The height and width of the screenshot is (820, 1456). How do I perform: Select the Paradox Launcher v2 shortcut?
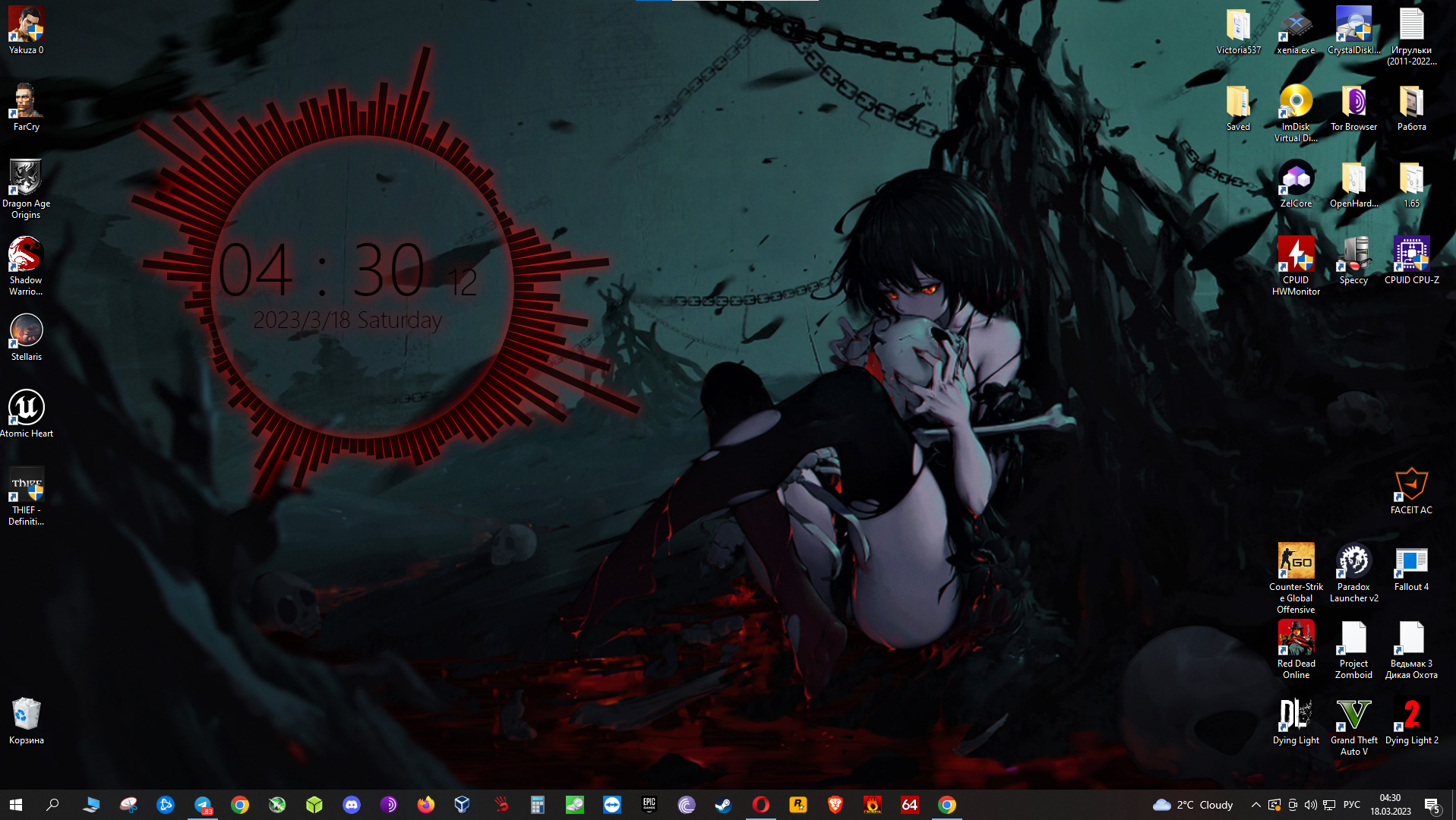pos(1353,573)
